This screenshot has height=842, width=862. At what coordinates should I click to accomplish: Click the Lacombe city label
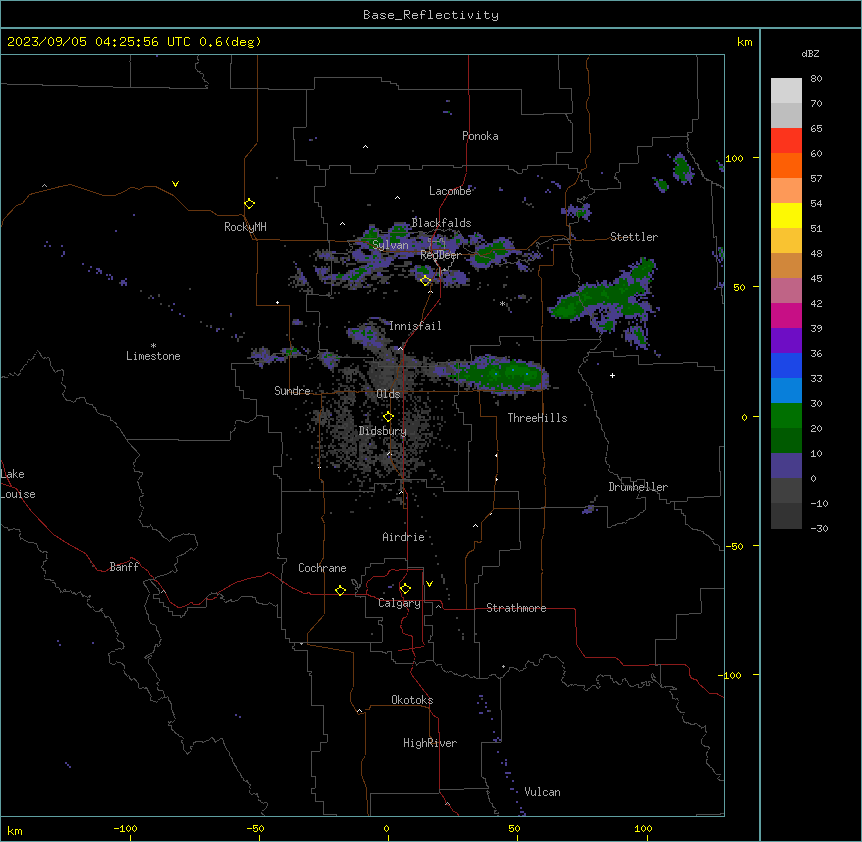tap(450, 191)
